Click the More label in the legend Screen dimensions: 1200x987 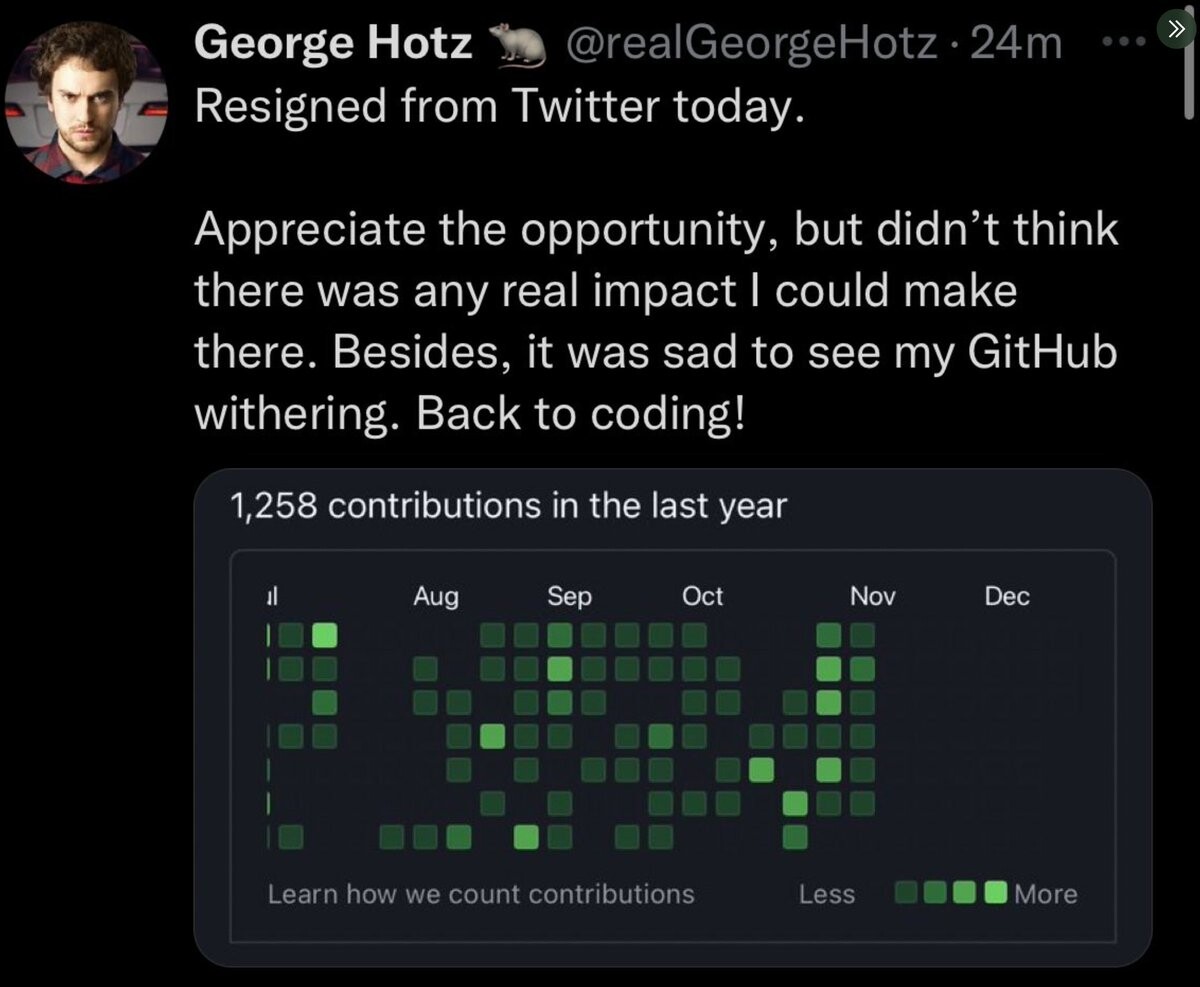coord(1046,894)
